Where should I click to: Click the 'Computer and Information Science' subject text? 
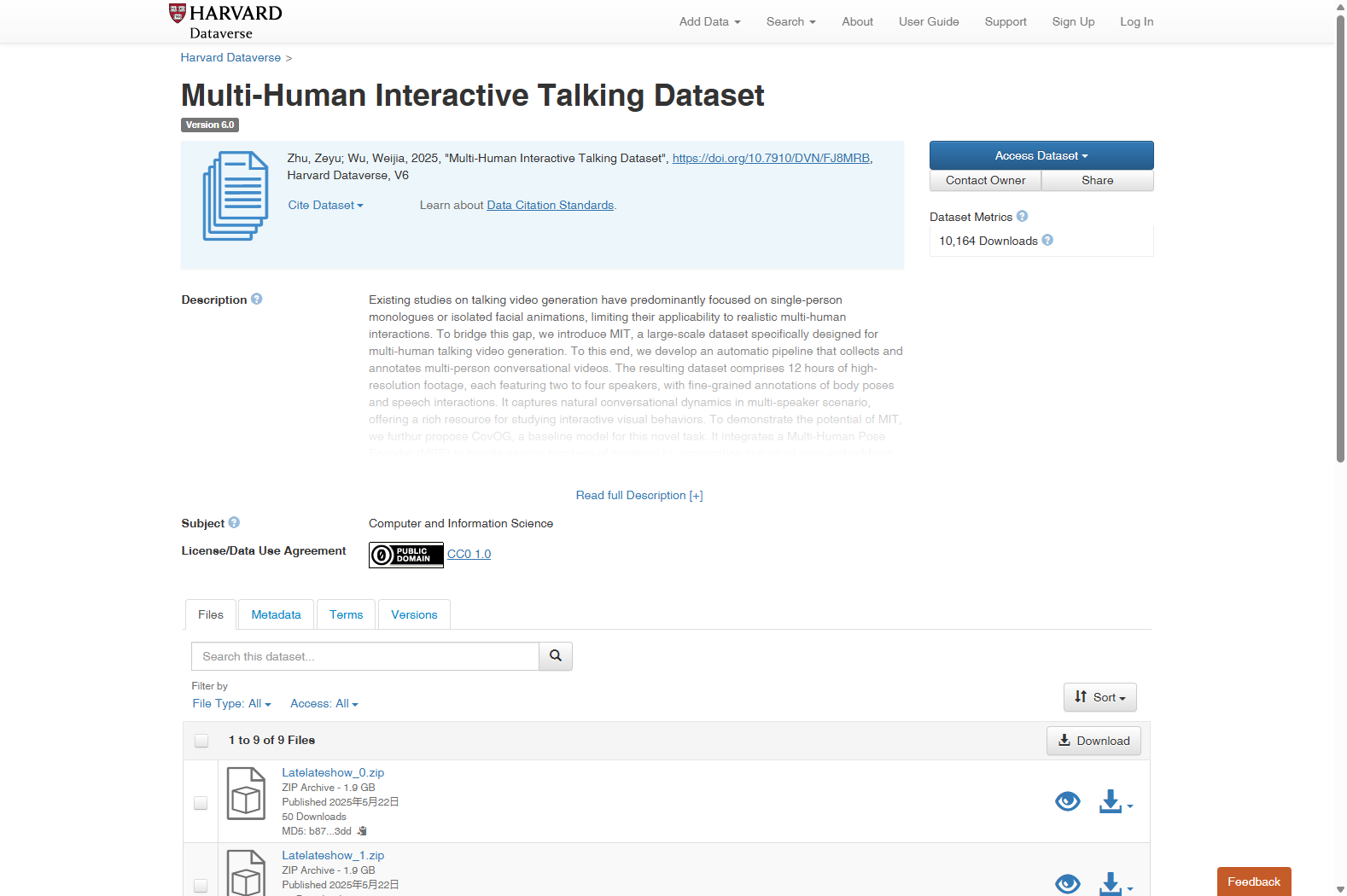point(461,524)
